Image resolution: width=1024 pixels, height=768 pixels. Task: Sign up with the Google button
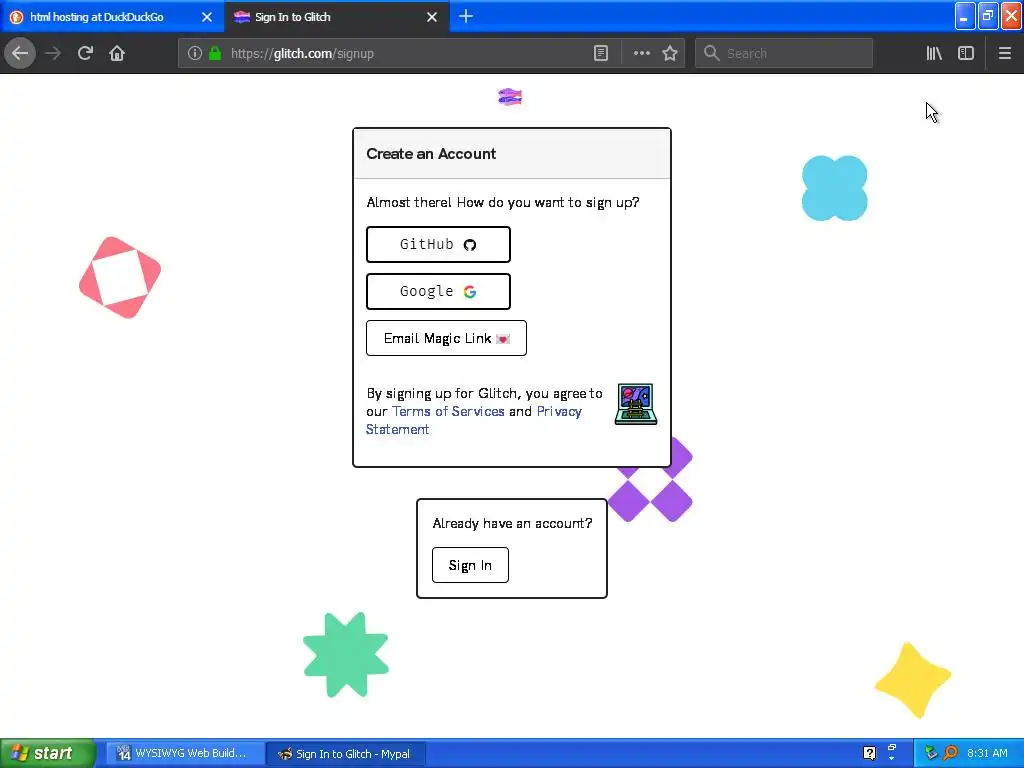click(x=438, y=291)
